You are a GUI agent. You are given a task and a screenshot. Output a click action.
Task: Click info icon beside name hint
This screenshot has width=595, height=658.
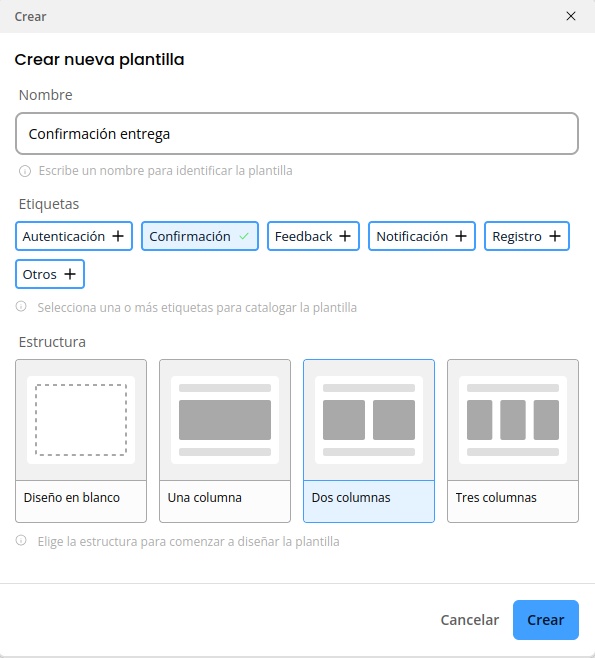[x=25, y=171]
